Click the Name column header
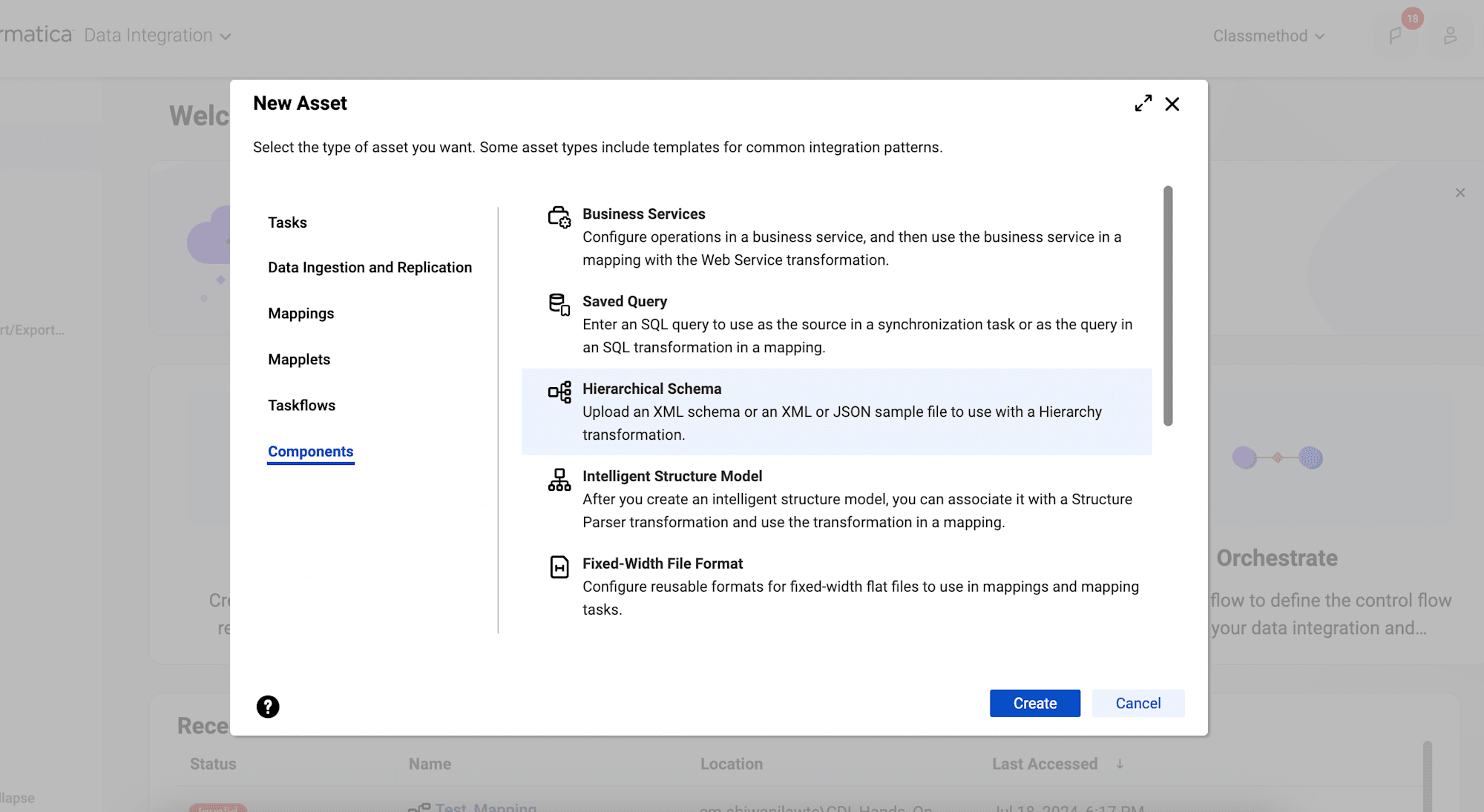 point(430,764)
